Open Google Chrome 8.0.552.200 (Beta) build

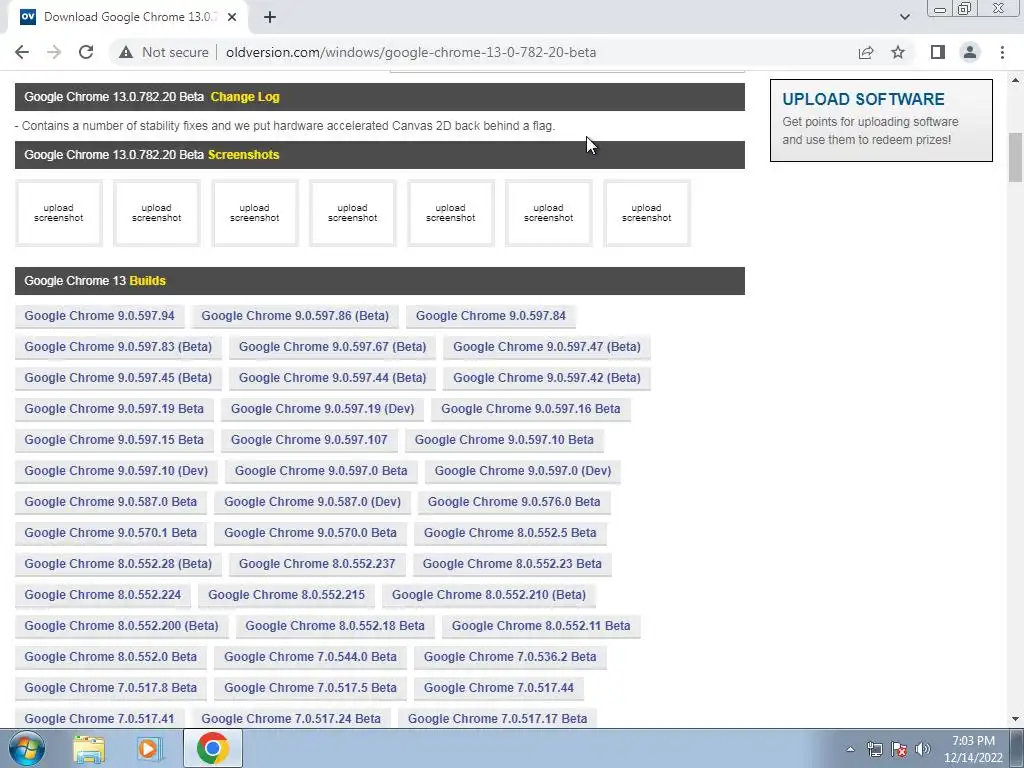coord(121,626)
